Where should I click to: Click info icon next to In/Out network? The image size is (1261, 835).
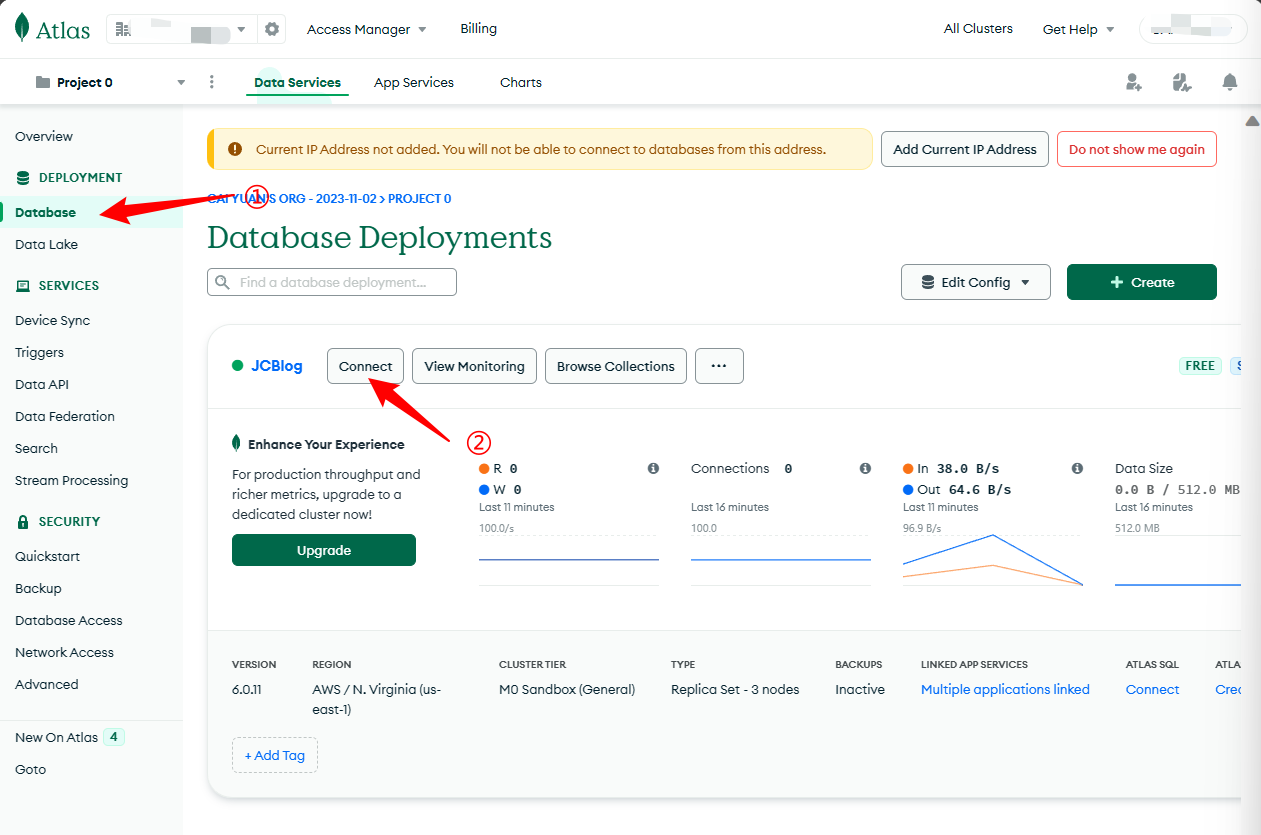point(1077,468)
